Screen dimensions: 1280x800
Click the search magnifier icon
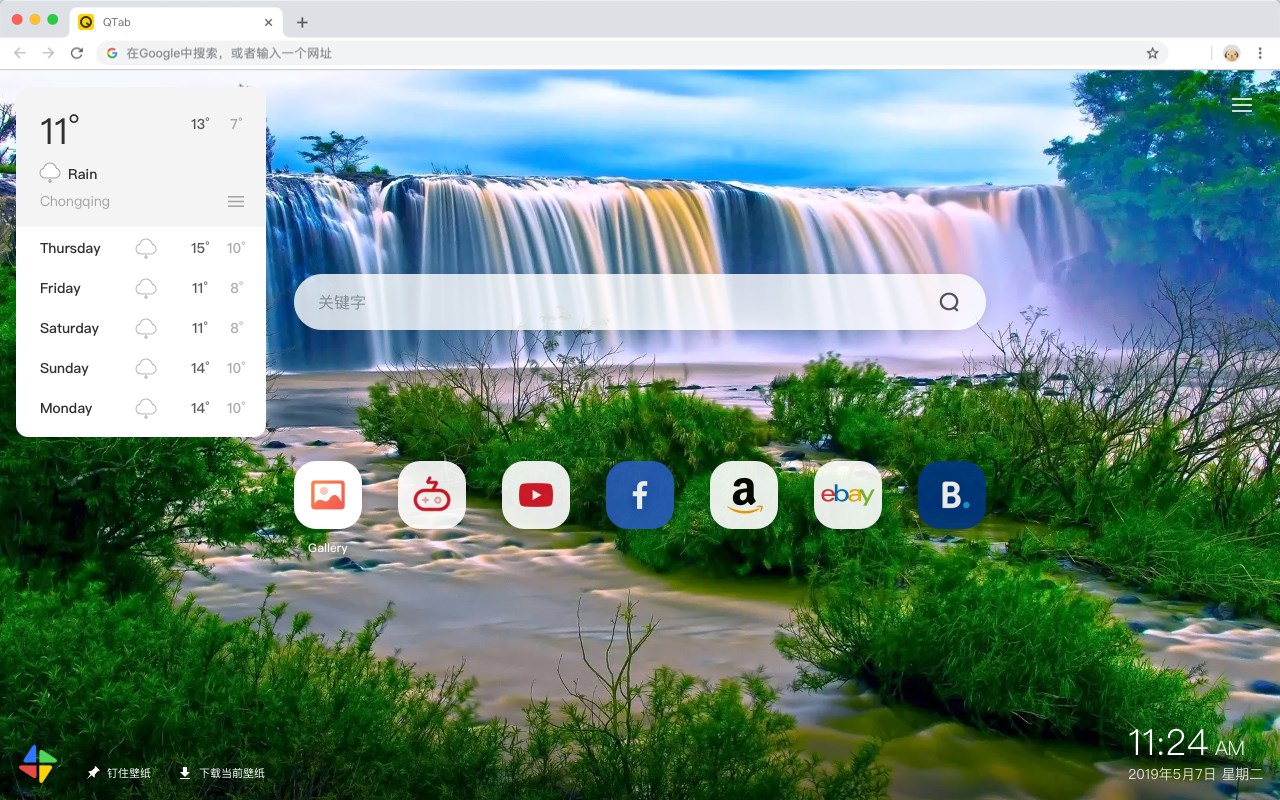pyautogui.click(x=949, y=302)
